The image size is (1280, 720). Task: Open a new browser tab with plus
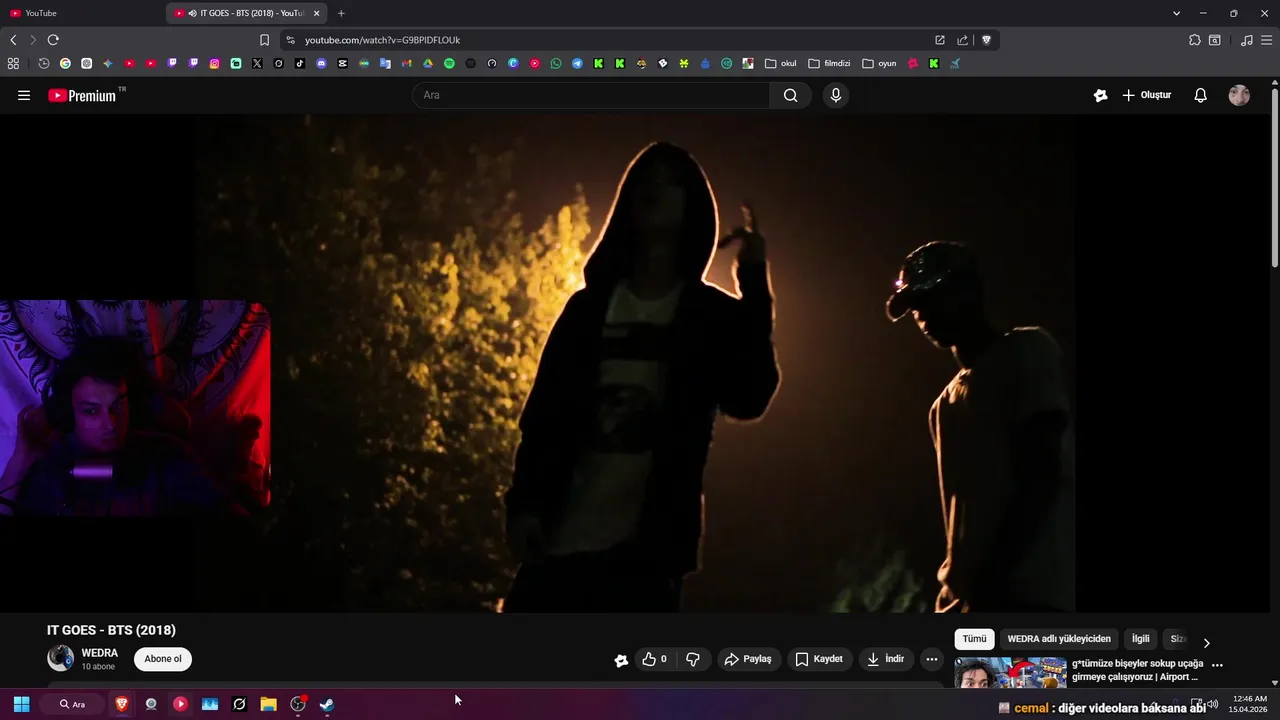pyautogui.click(x=341, y=13)
